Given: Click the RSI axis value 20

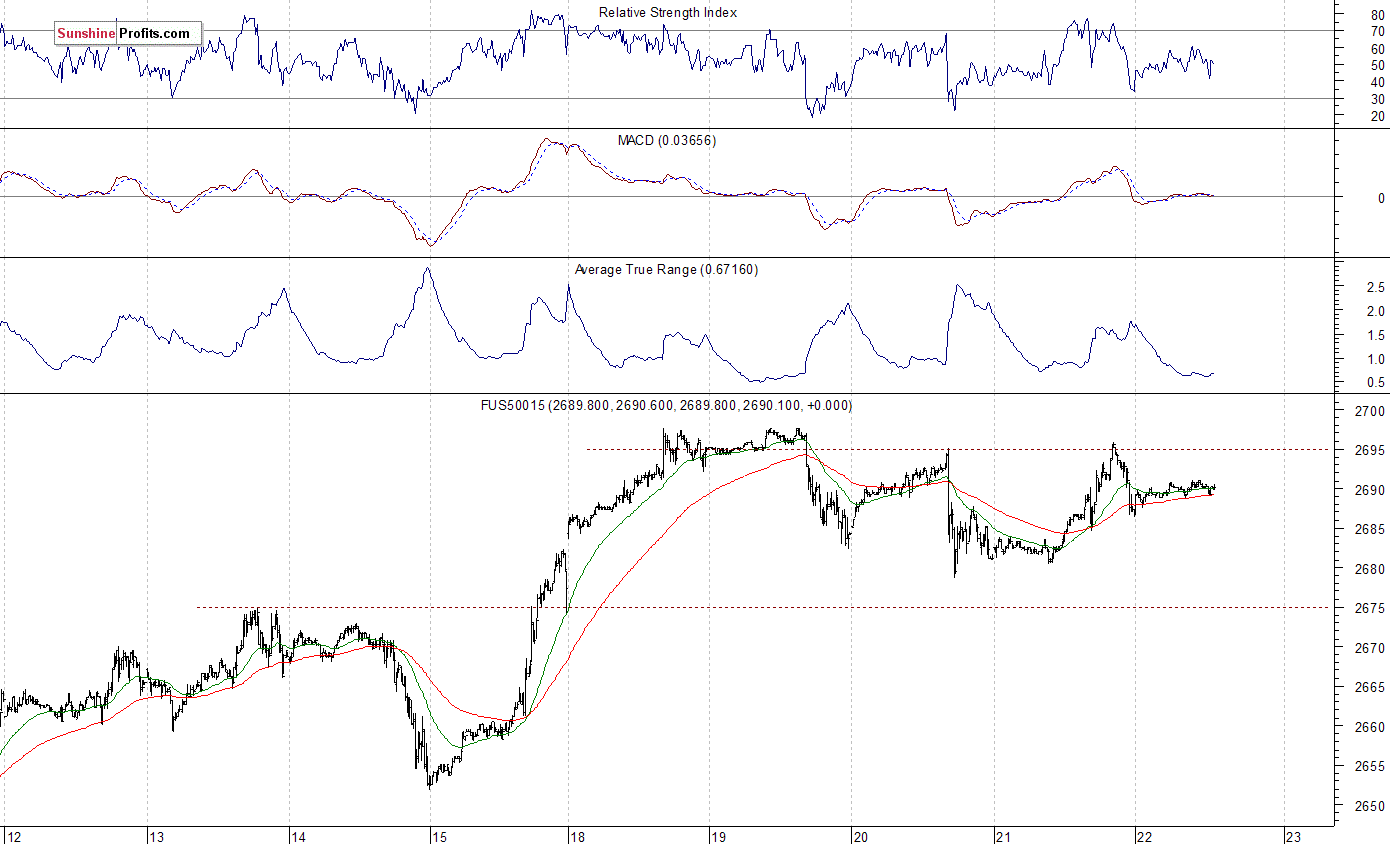Looking at the screenshot, I should click(1378, 116).
